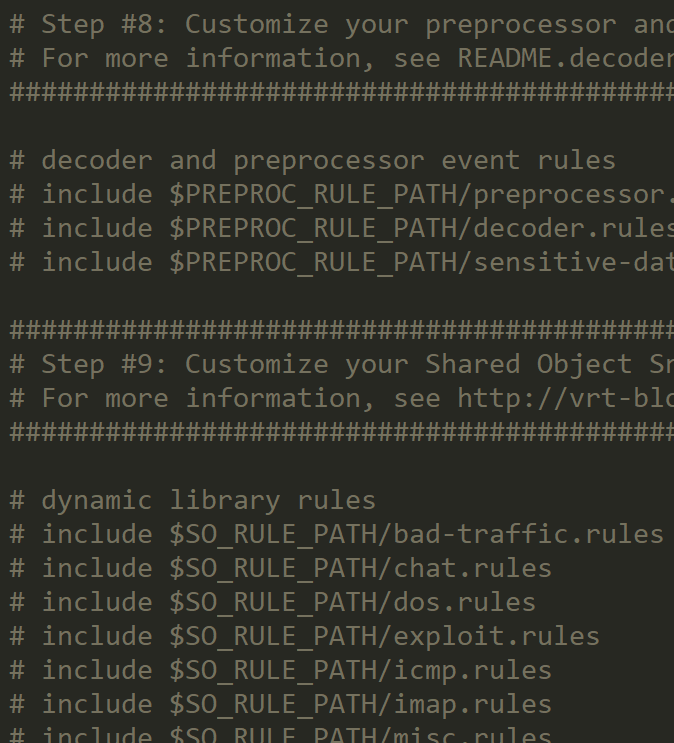Click the sensitive-data include line
674x743 pixels.
click(x=342, y=263)
